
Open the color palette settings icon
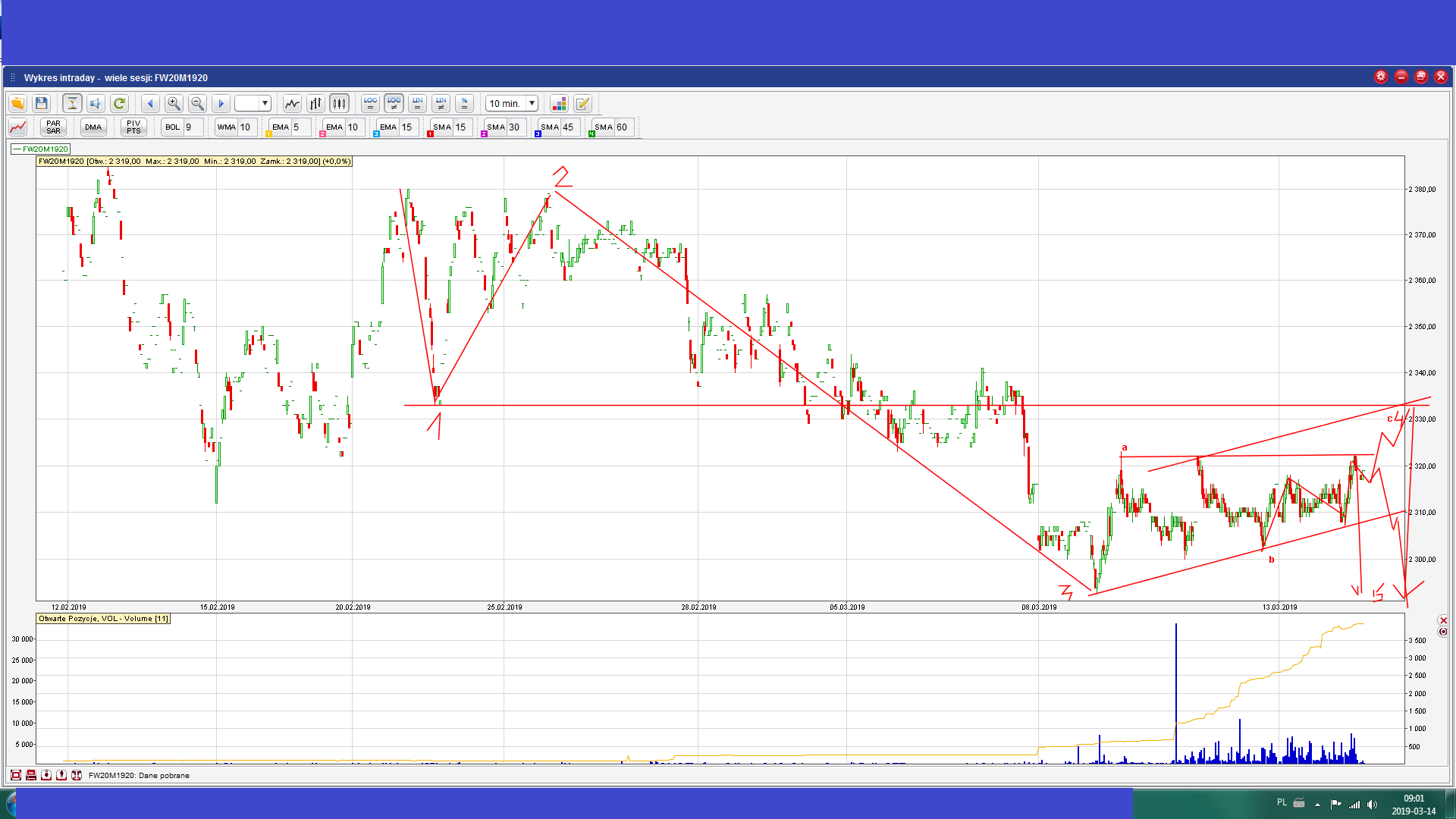click(559, 104)
